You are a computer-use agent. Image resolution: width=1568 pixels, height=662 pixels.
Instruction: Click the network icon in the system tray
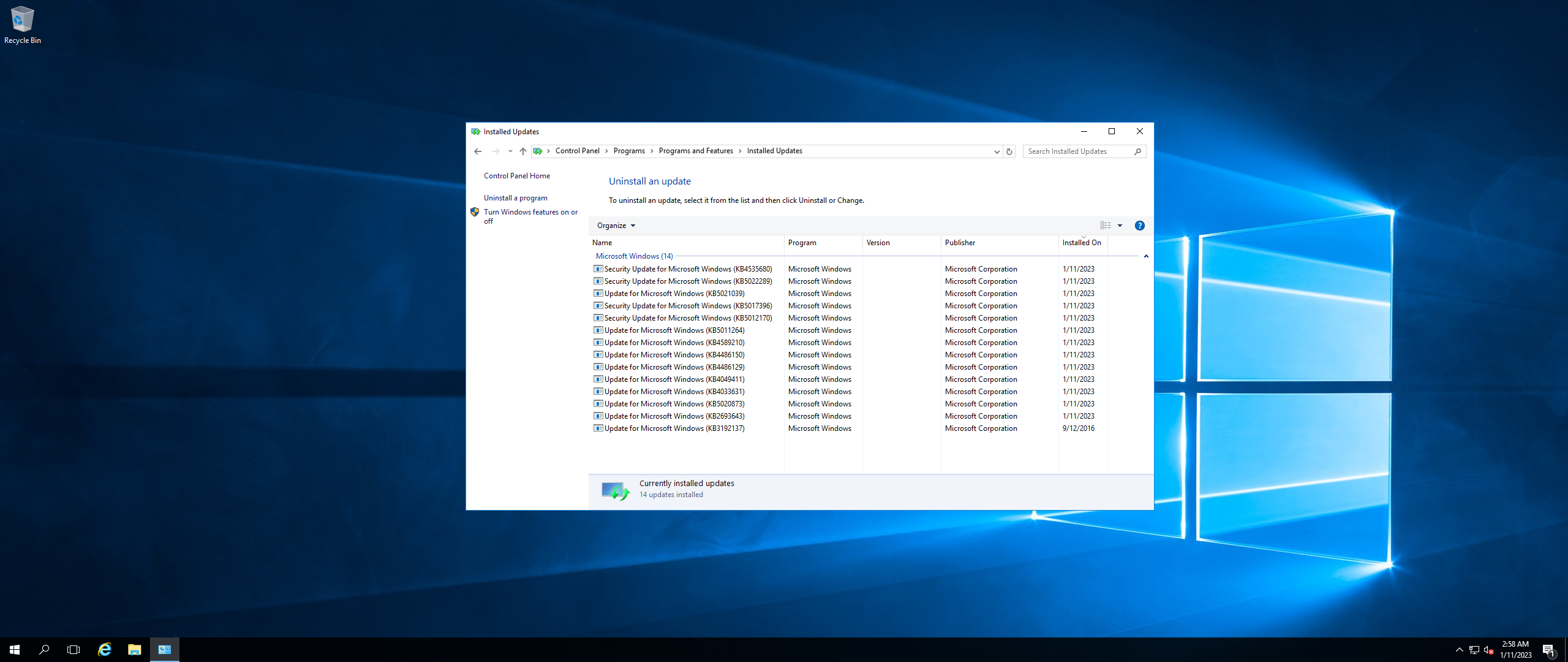[x=1474, y=650]
